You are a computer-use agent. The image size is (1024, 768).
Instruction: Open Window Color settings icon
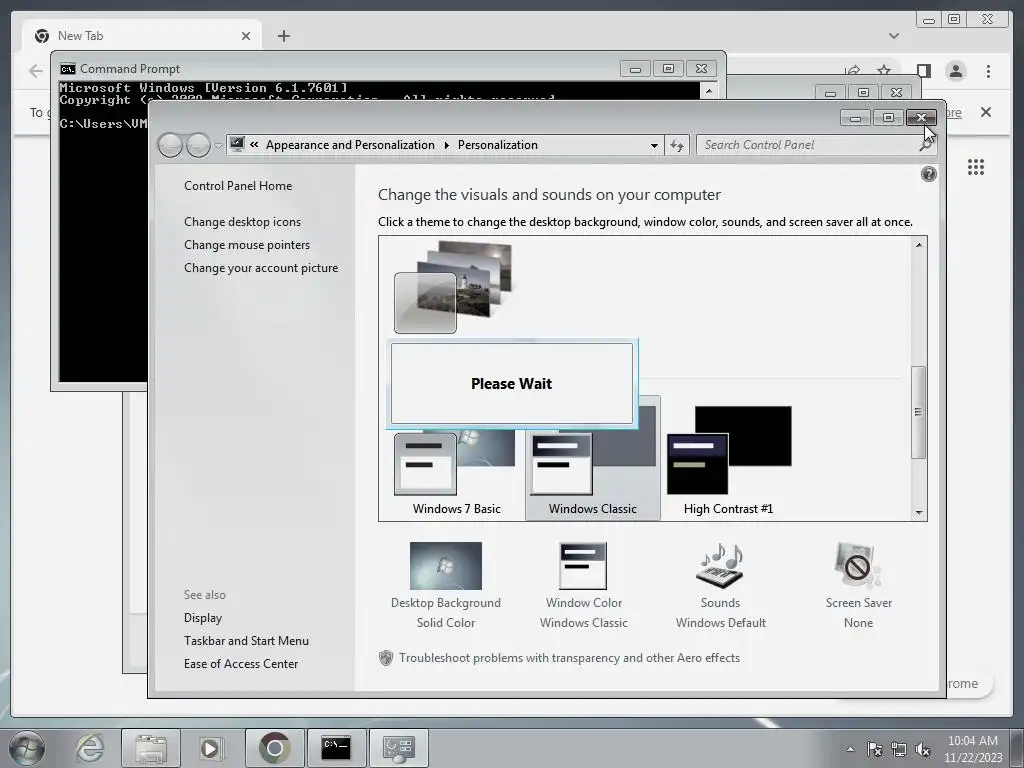pyautogui.click(x=583, y=566)
